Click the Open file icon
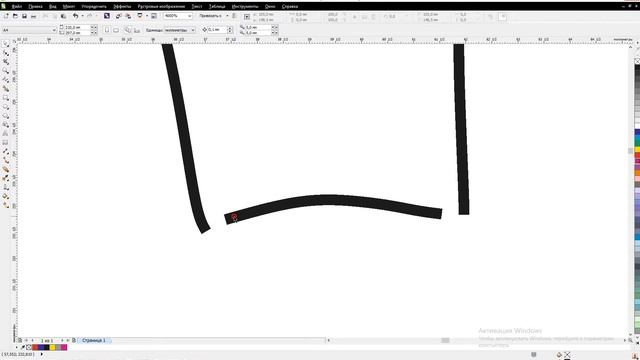Viewport: 640px width, 360px height. point(15,16)
